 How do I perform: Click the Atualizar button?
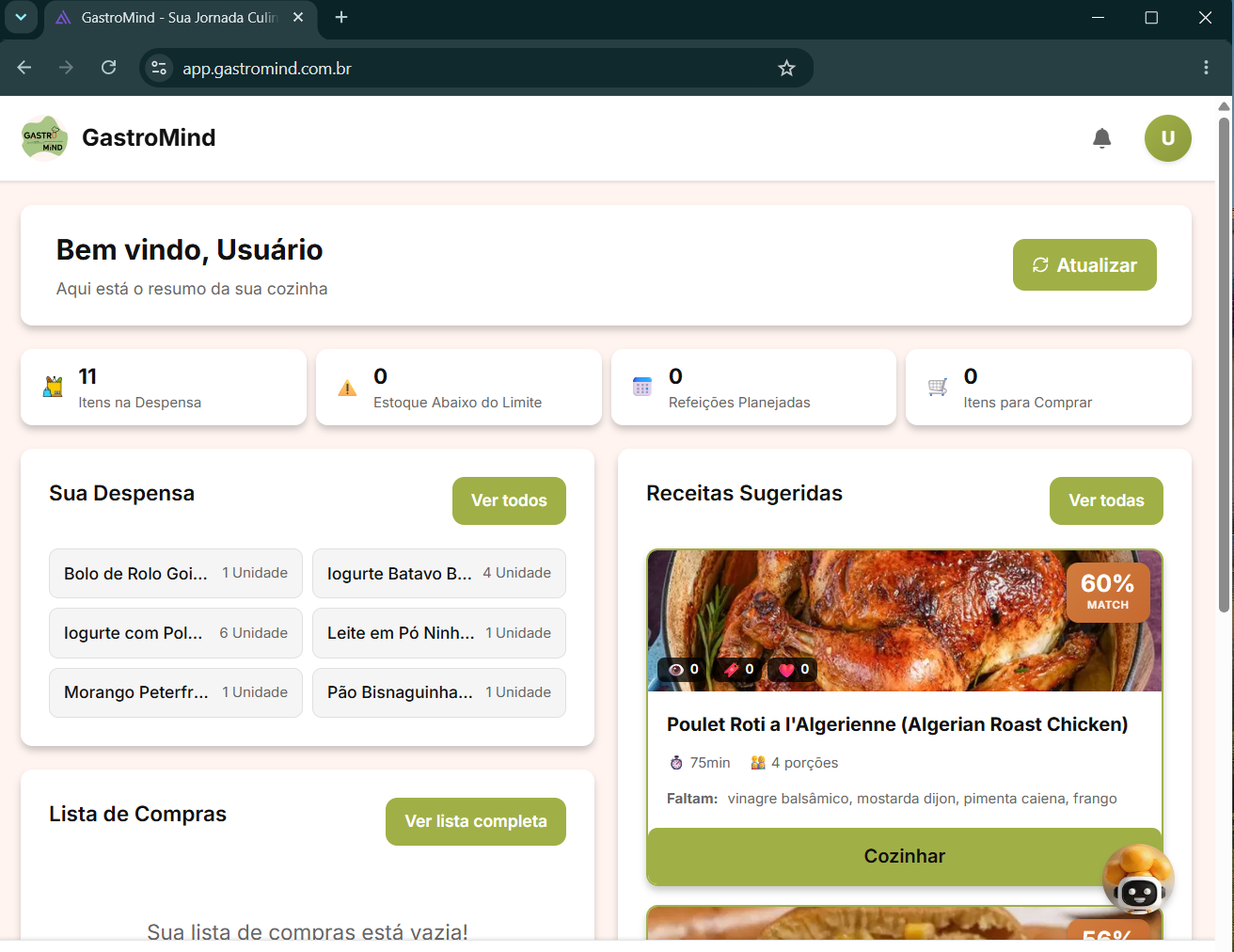[x=1084, y=265]
